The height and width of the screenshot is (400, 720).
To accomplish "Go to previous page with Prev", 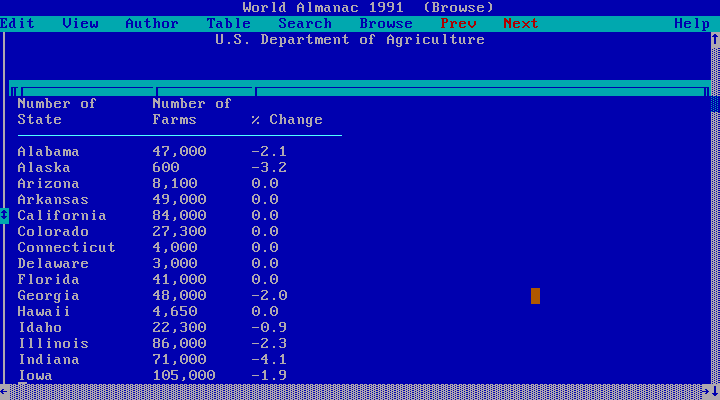I will pyautogui.click(x=458, y=23).
